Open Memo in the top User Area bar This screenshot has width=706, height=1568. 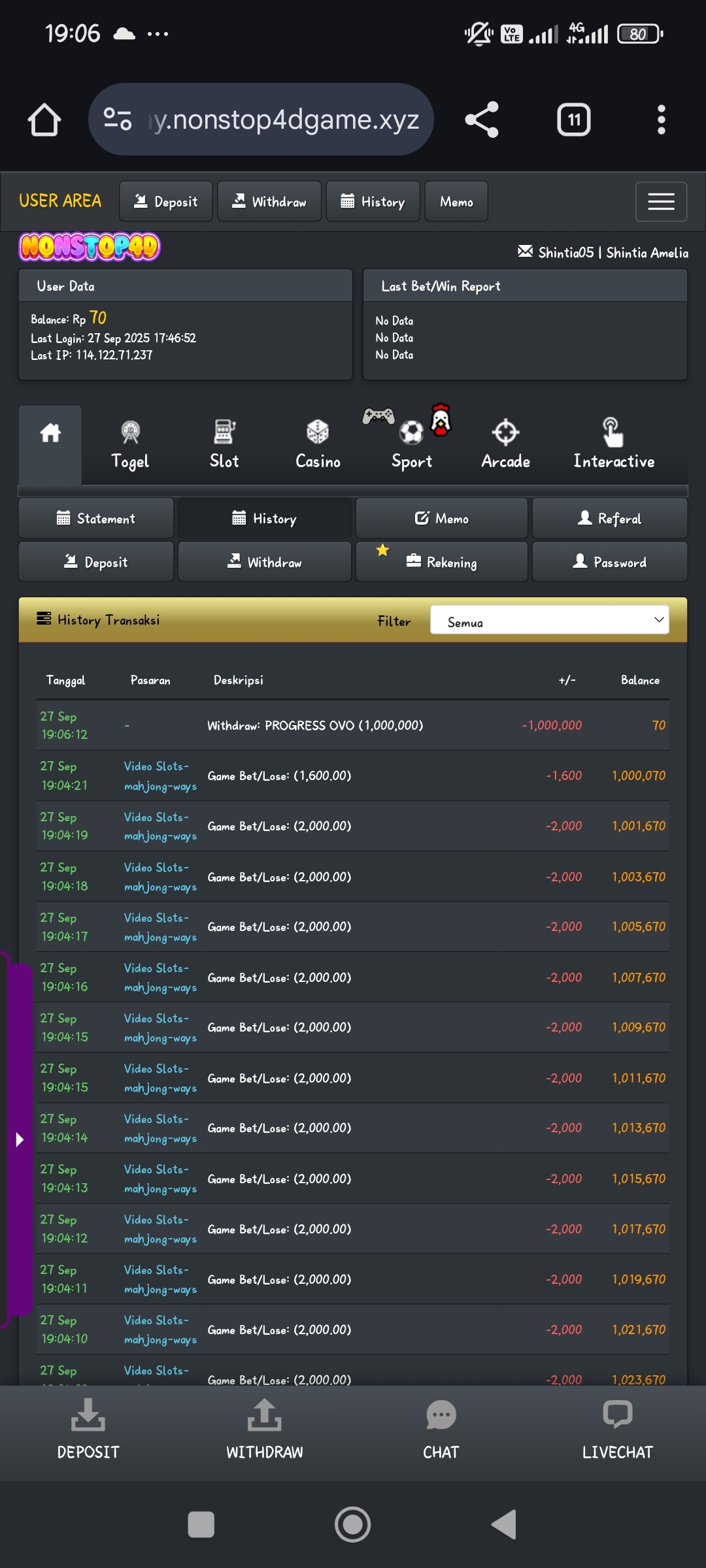[456, 202]
